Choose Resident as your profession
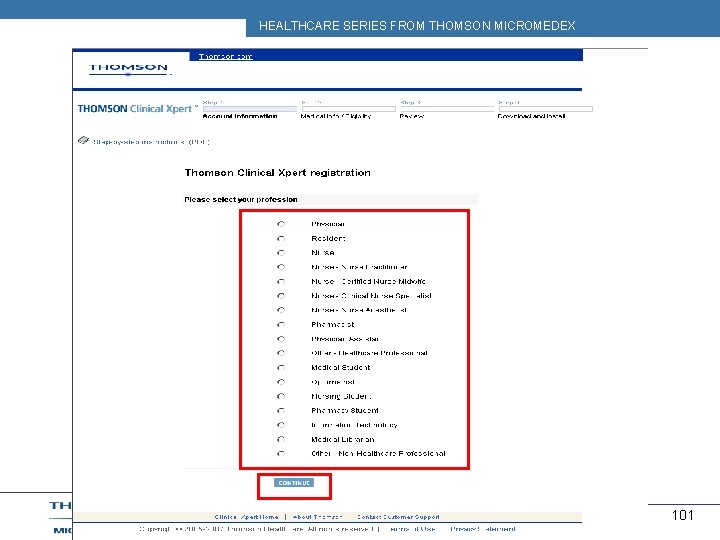Screen dimensions: 720x540 tap(281, 238)
